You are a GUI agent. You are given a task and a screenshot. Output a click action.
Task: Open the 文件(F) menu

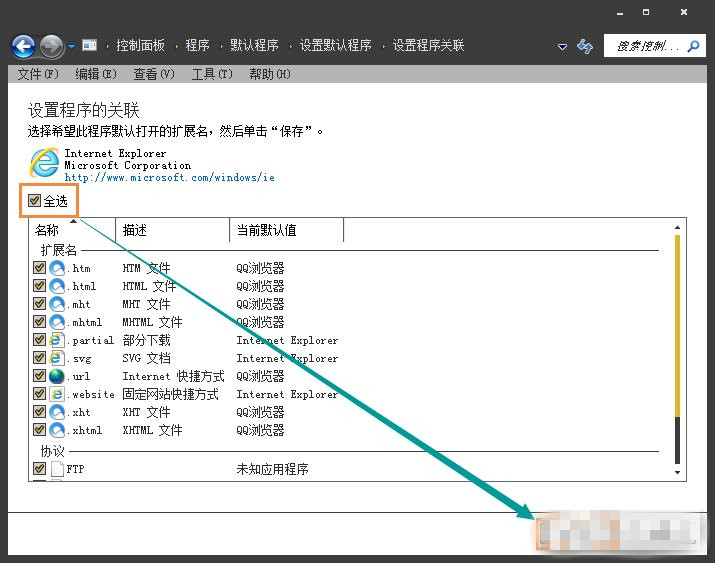tap(38, 74)
